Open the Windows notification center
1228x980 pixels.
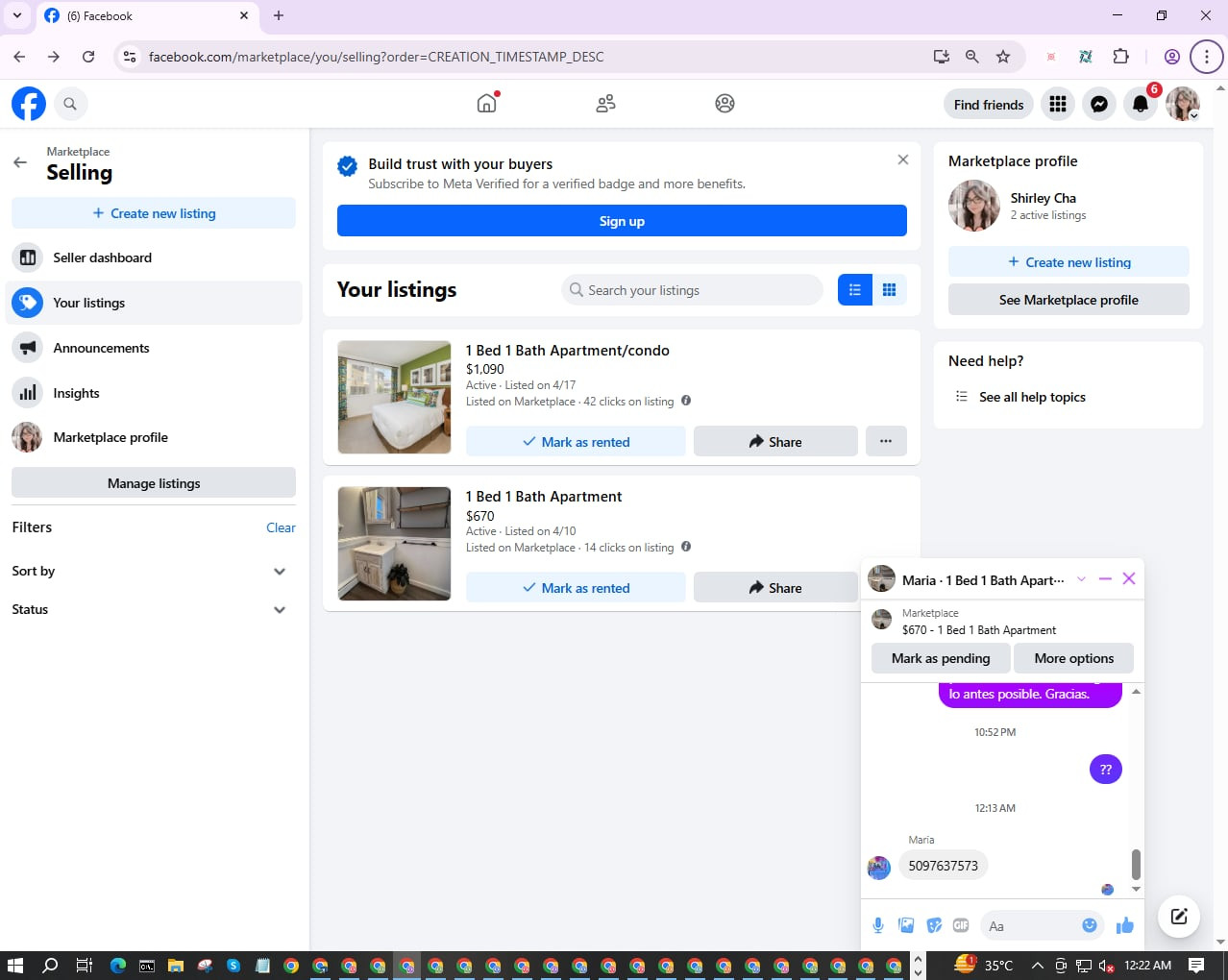[x=1196, y=965]
